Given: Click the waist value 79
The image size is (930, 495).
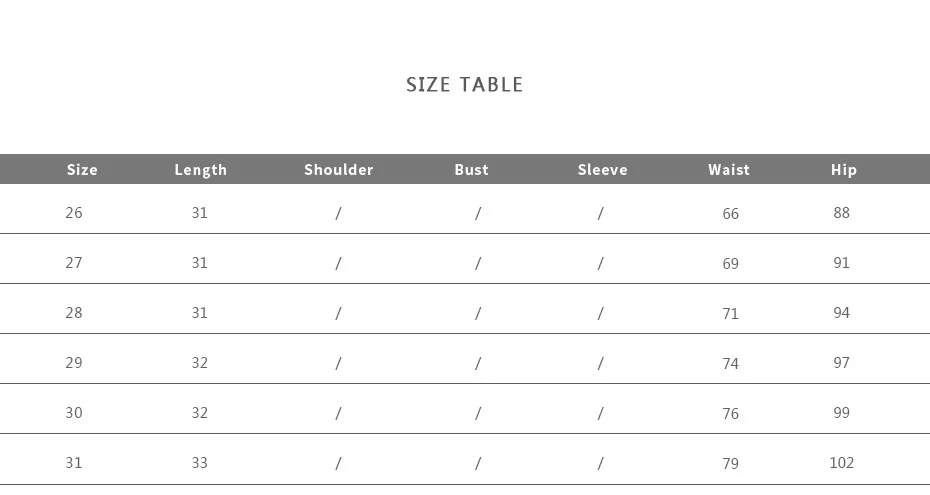Looking at the screenshot, I should [730, 464].
